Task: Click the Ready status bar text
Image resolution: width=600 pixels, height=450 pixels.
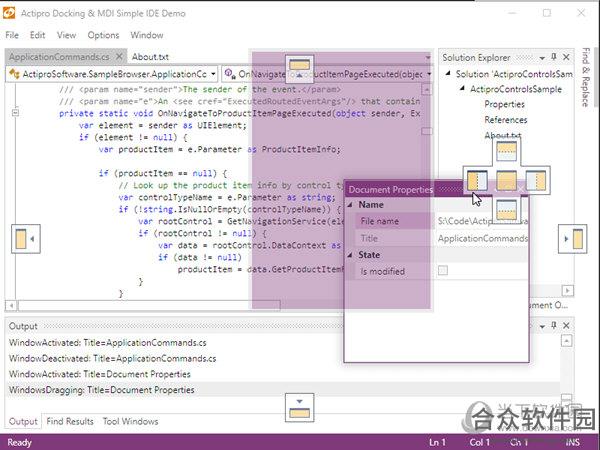Action: pyautogui.click(x=19, y=442)
